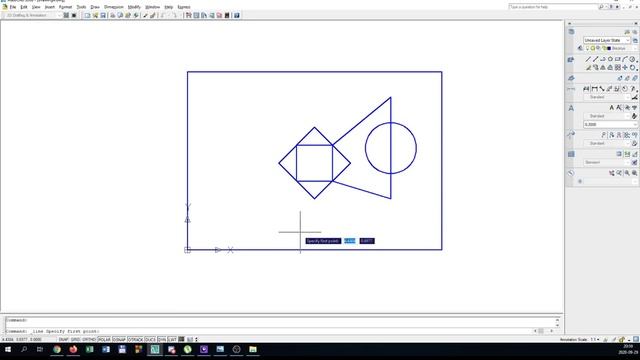Click the 2D Draw panel icon
Screen dimensions: 640x360
(571, 60)
